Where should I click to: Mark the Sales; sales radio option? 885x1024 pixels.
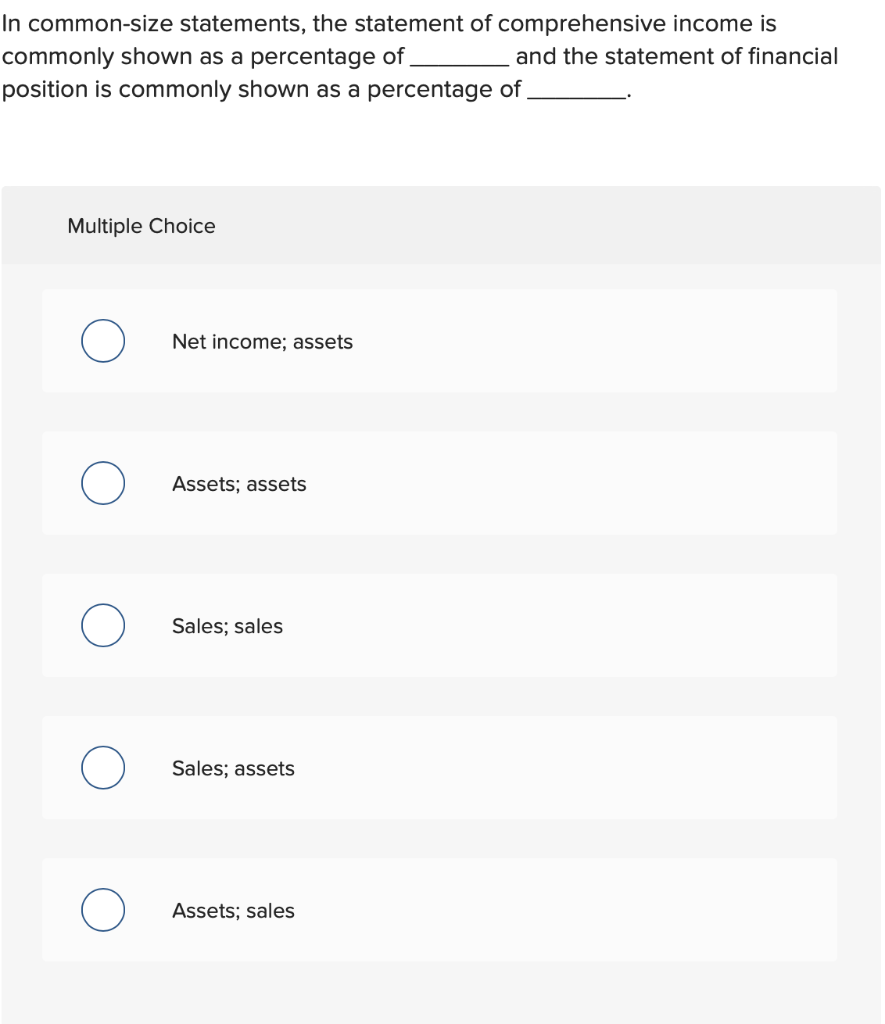pos(103,625)
